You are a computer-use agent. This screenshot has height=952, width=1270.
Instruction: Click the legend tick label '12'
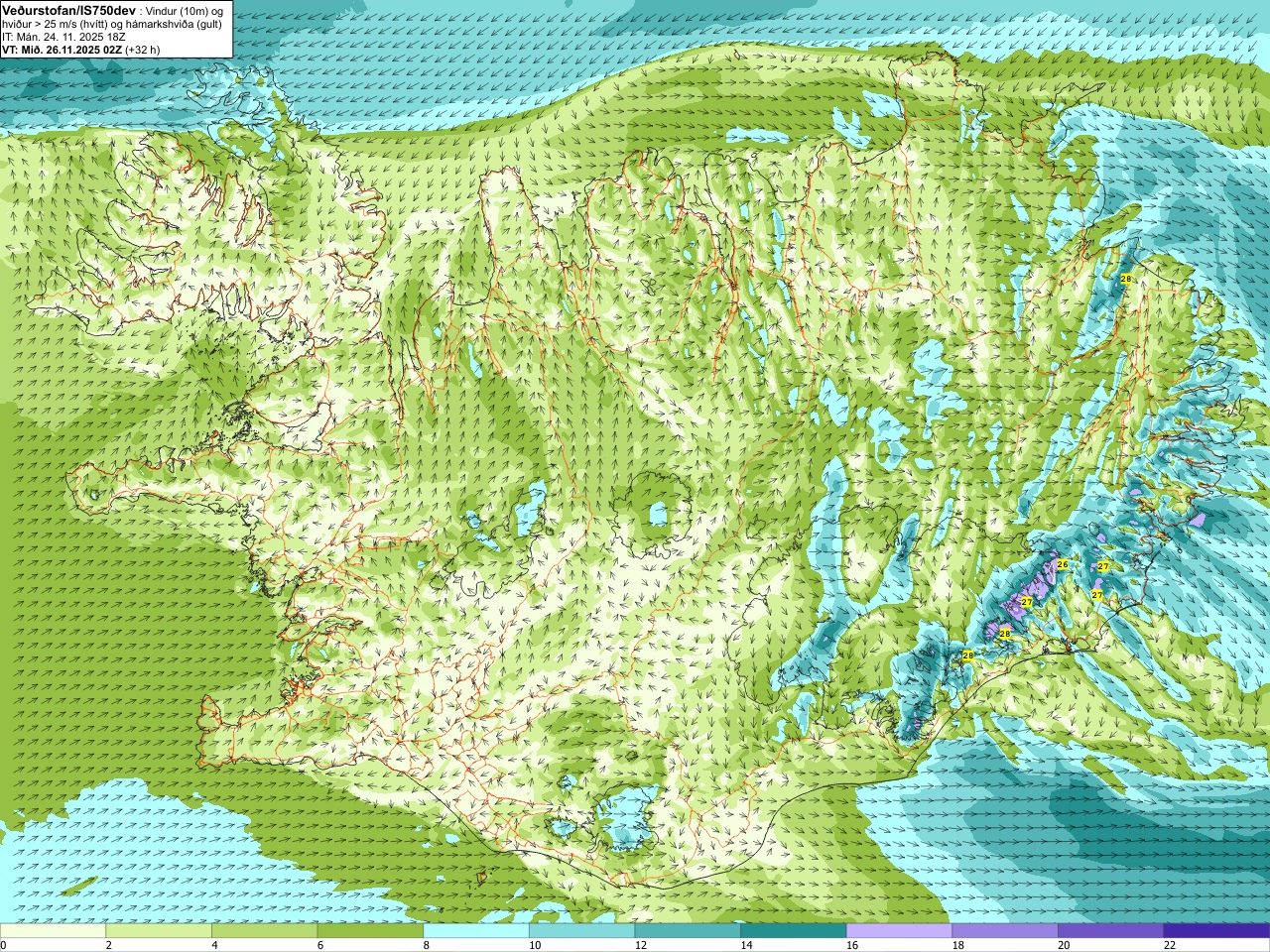(x=641, y=945)
